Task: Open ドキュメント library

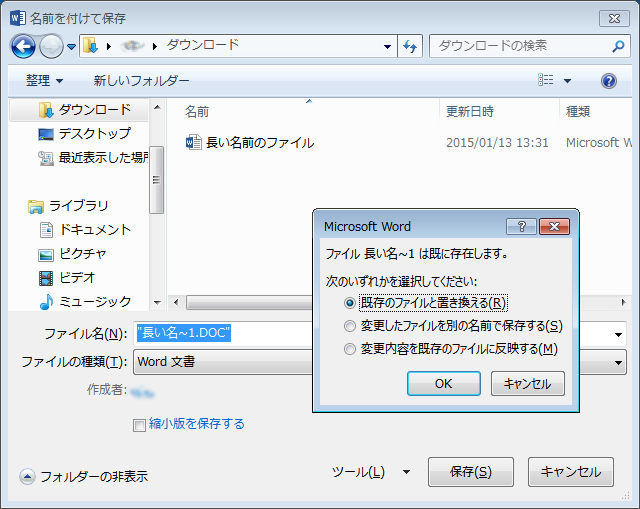Action: (95, 230)
